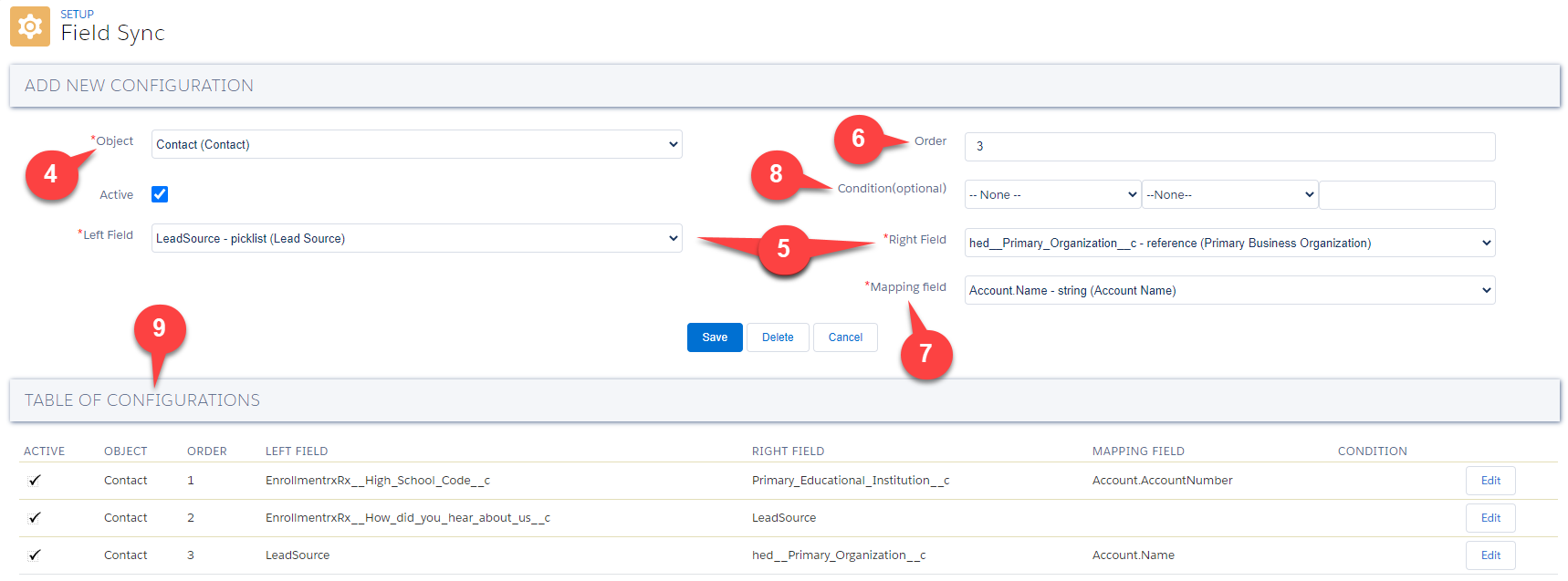This screenshot has width=1568, height=581.
Task: Expand the Left Field dropdown
Action: 416,238
